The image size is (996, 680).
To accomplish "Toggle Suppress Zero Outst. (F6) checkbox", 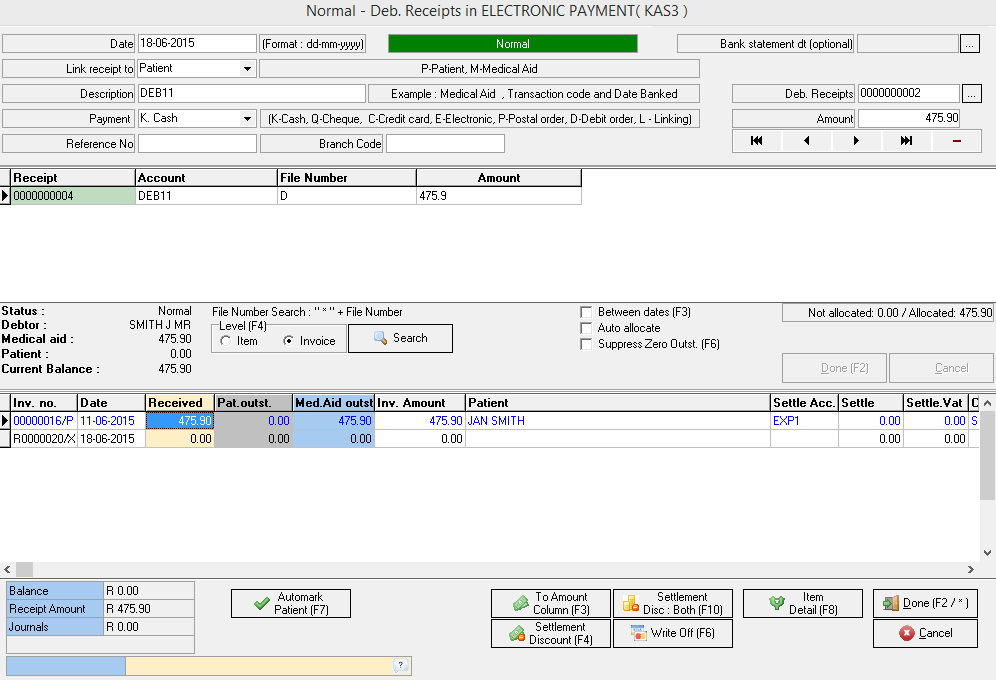I will click(587, 344).
